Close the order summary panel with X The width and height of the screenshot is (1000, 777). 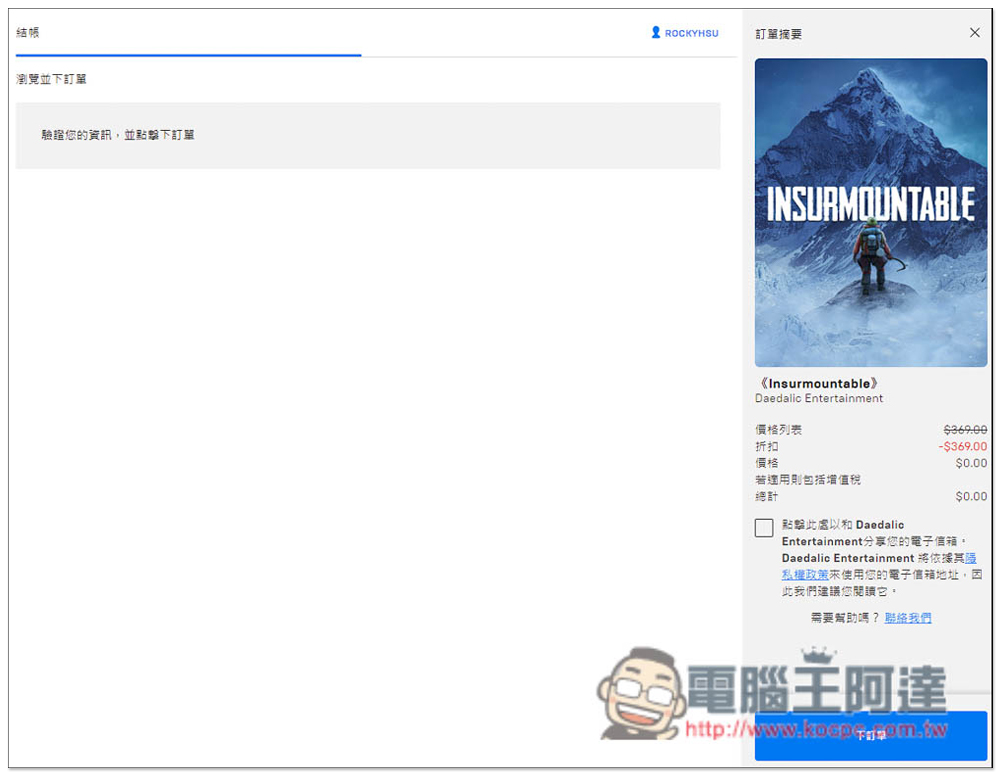coord(975,33)
